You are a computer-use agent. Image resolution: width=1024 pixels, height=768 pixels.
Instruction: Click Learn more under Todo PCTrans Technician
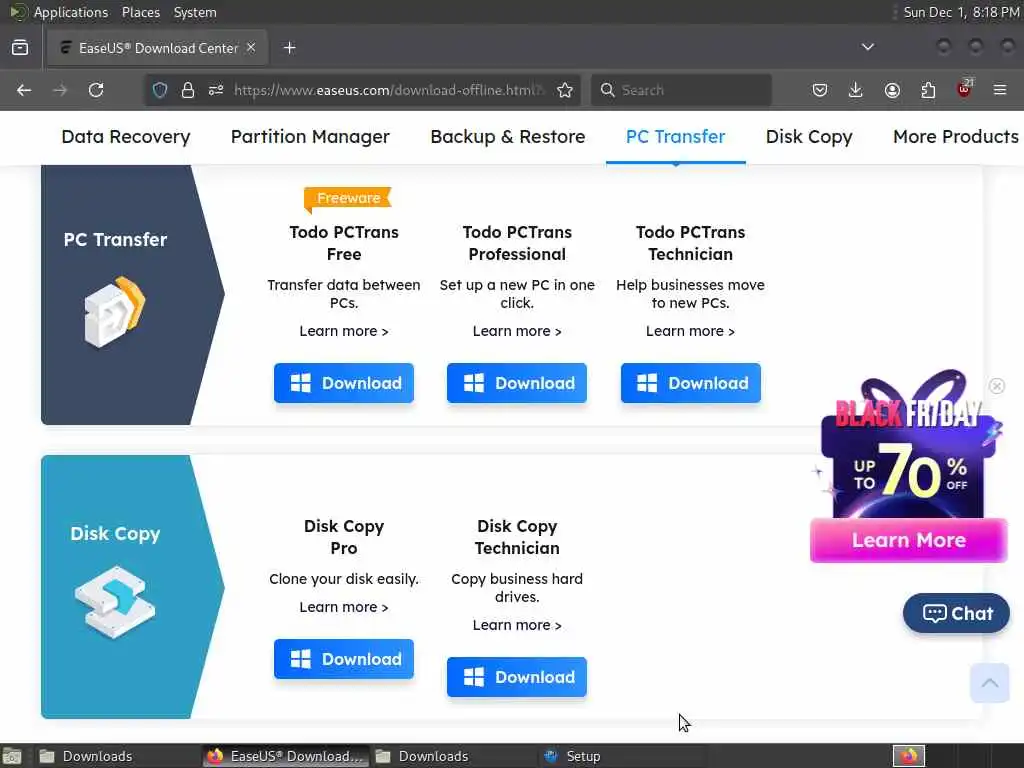click(x=690, y=331)
